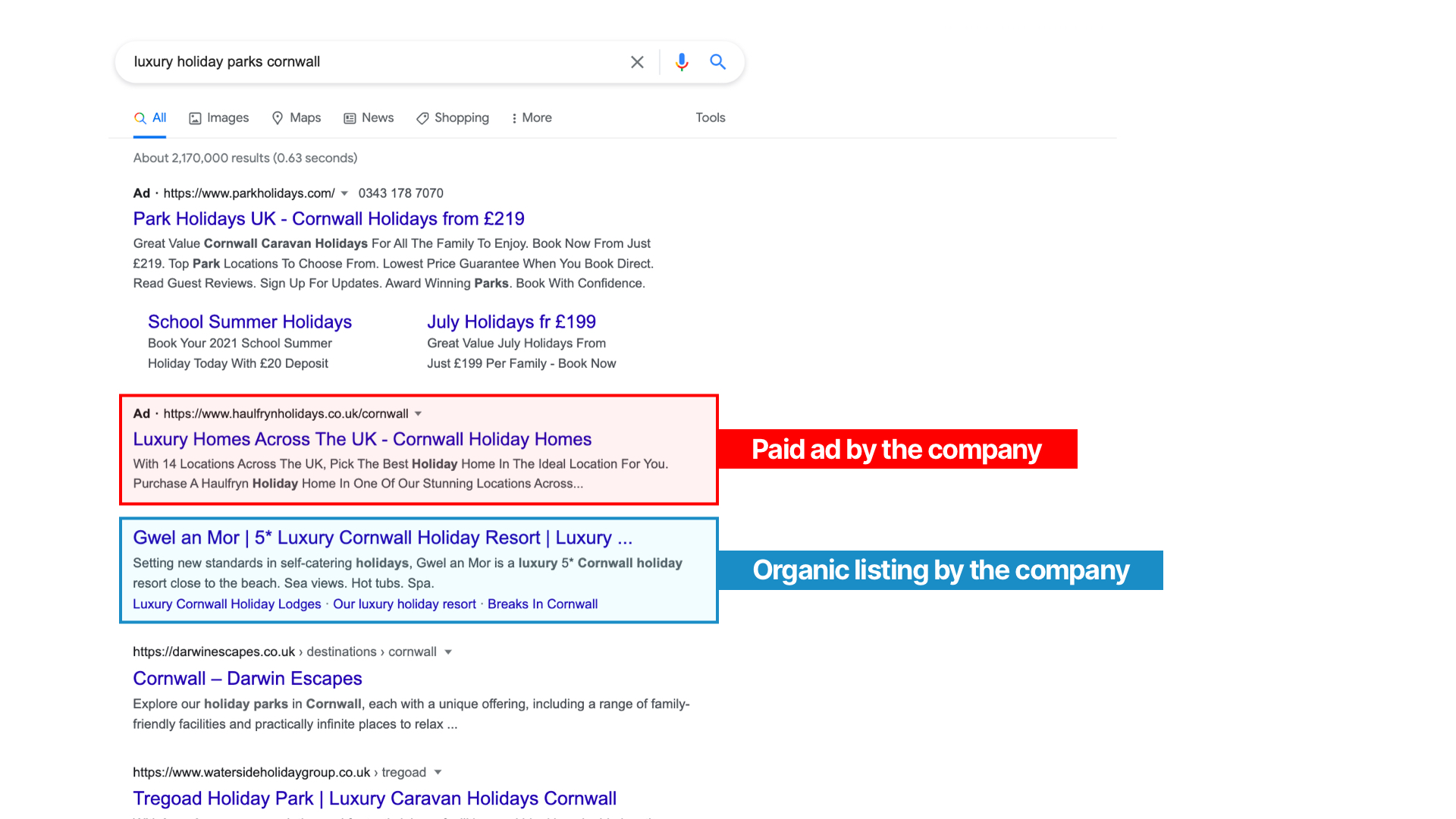Open Cornwall – Darwin Escapes result
1456x819 pixels.
pyautogui.click(x=247, y=679)
